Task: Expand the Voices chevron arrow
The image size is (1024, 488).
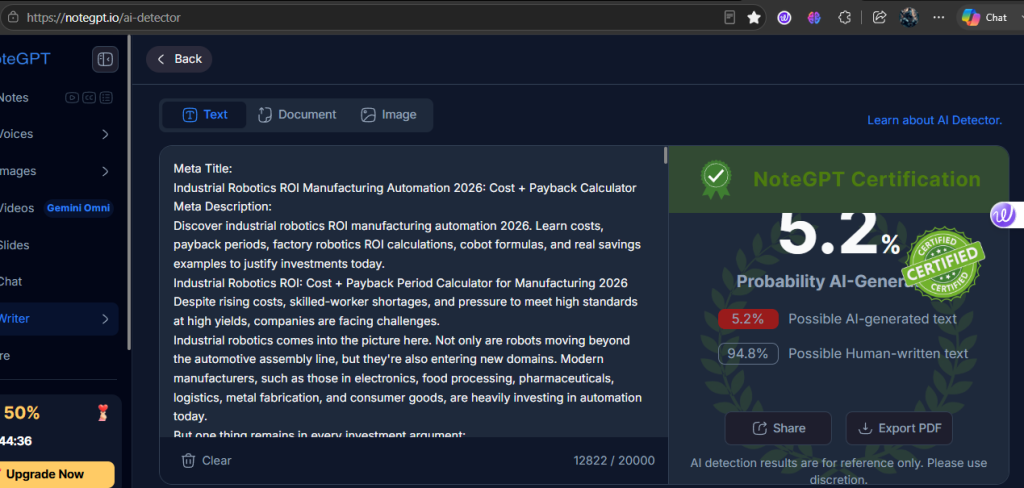Action: click(105, 135)
